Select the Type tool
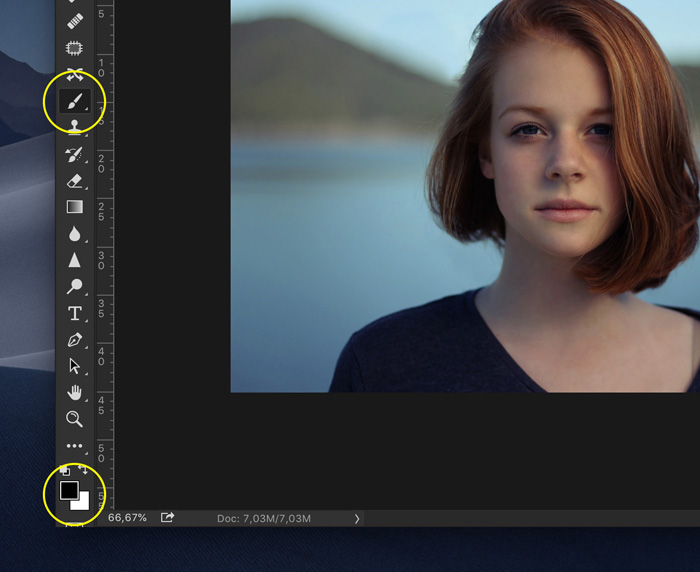This screenshot has height=572, width=700. coord(75,313)
